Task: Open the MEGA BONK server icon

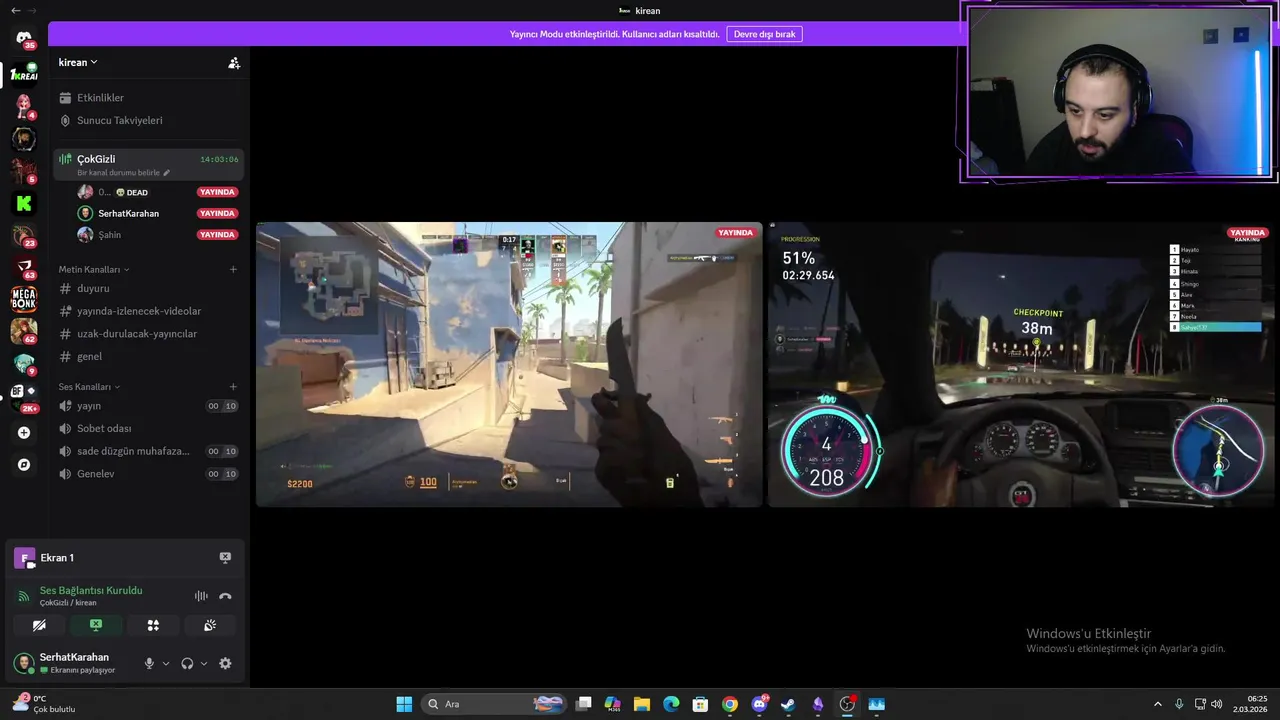Action: [x=24, y=298]
